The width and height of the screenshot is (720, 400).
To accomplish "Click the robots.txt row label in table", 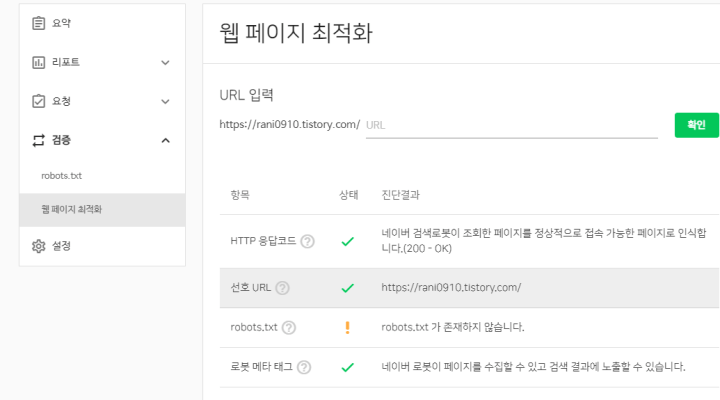I will point(254,327).
